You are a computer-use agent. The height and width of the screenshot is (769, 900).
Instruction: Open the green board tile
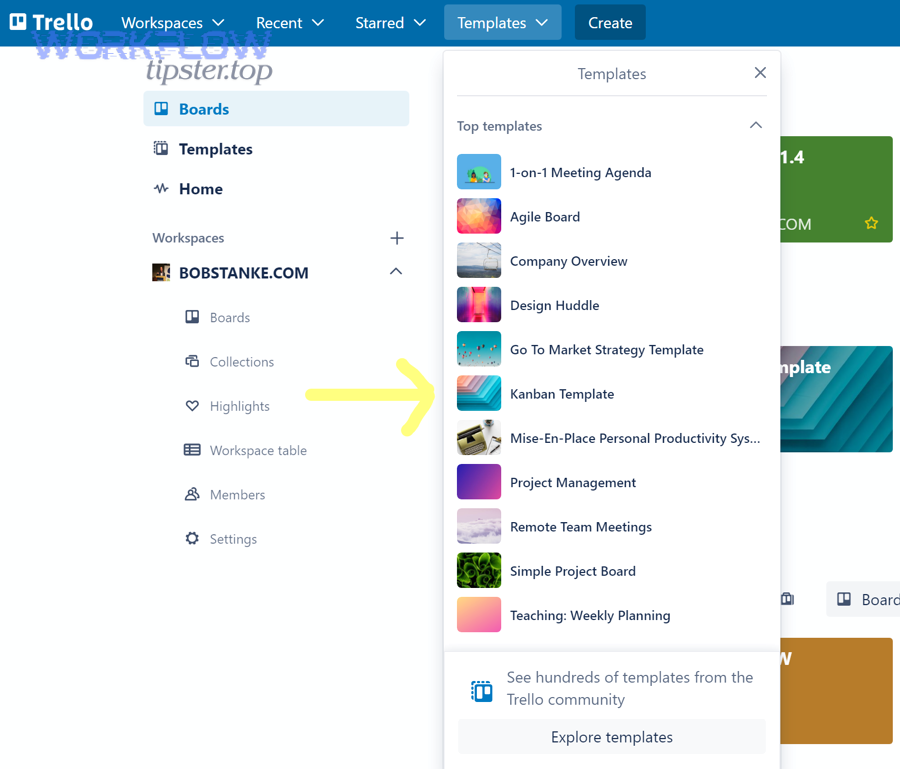coord(836,189)
